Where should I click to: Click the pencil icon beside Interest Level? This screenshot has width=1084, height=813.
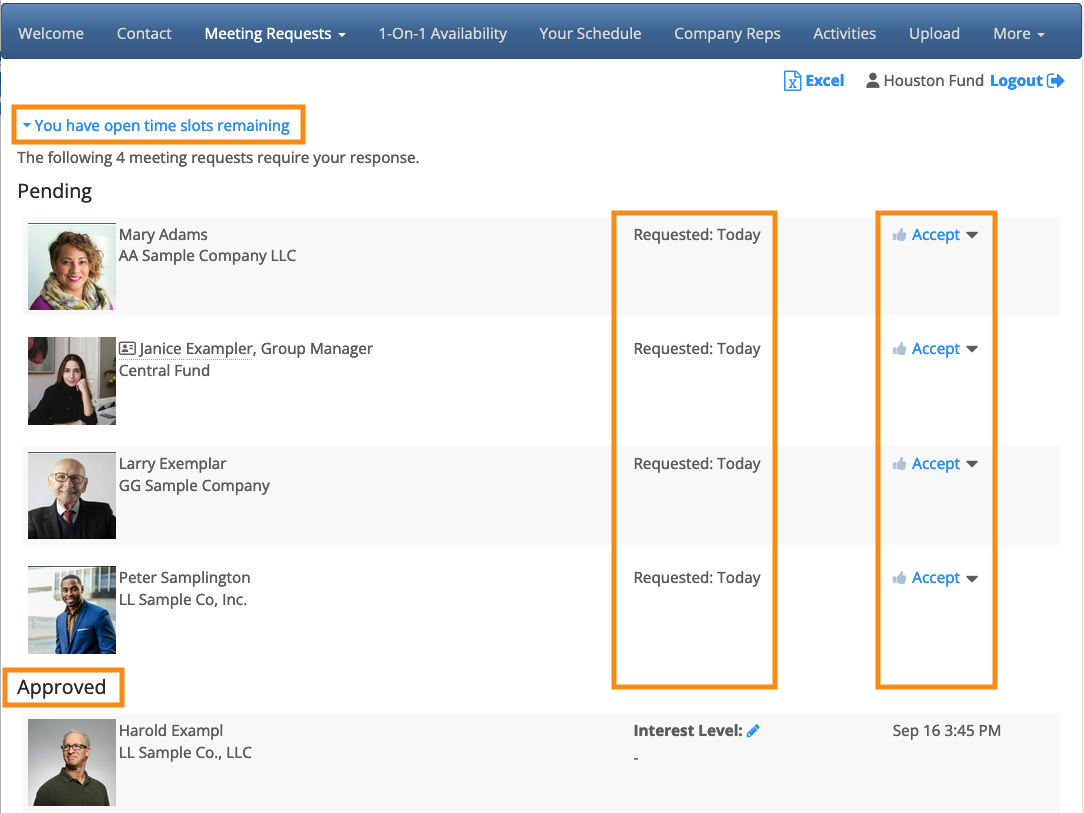pyautogui.click(x=753, y=731)
